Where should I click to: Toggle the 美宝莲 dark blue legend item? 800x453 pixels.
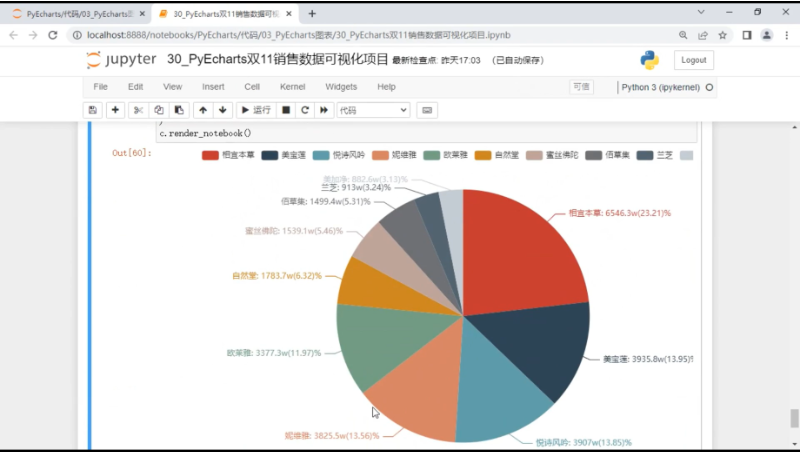[284, 155]
